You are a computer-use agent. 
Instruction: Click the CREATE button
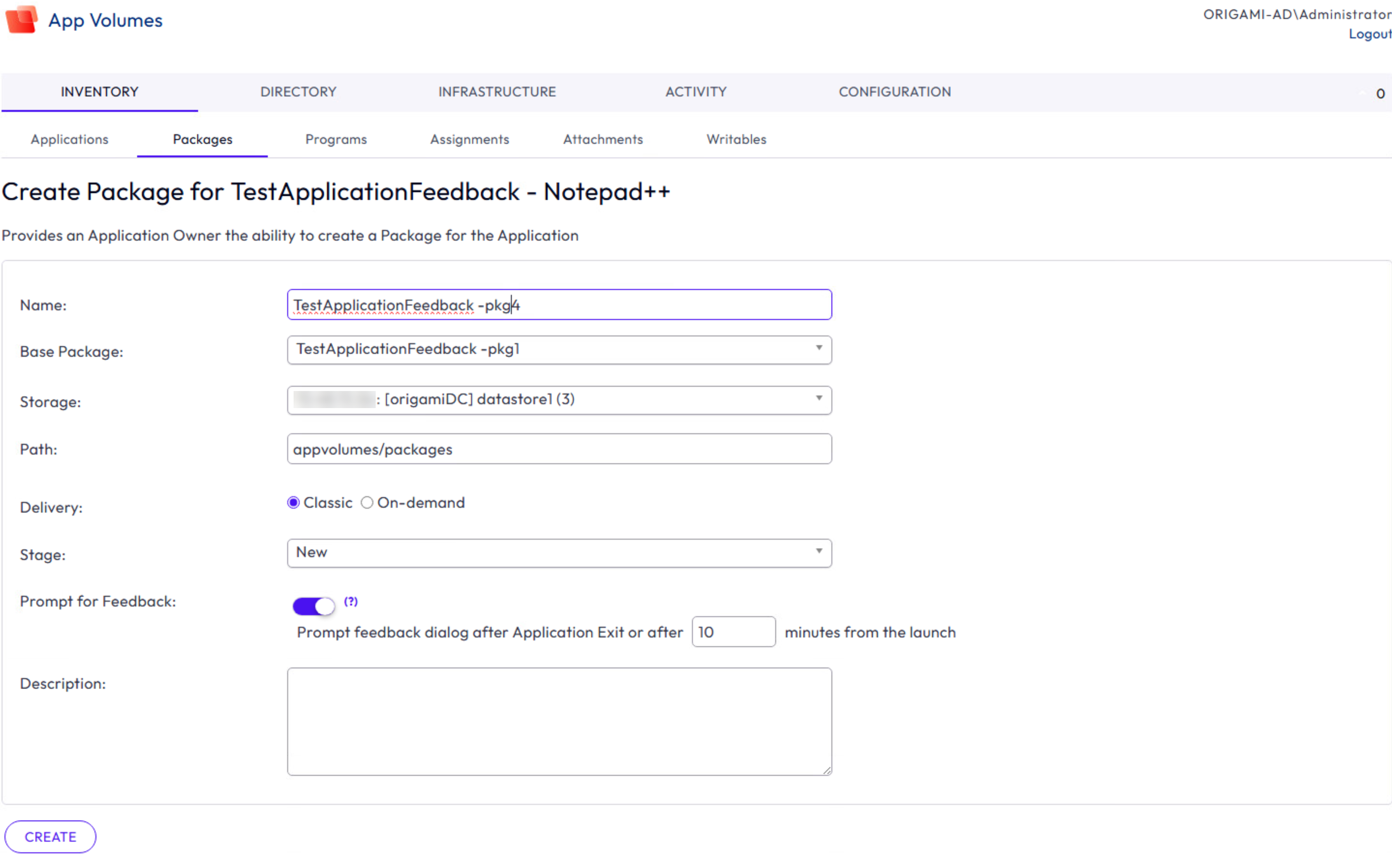(50, 836)
